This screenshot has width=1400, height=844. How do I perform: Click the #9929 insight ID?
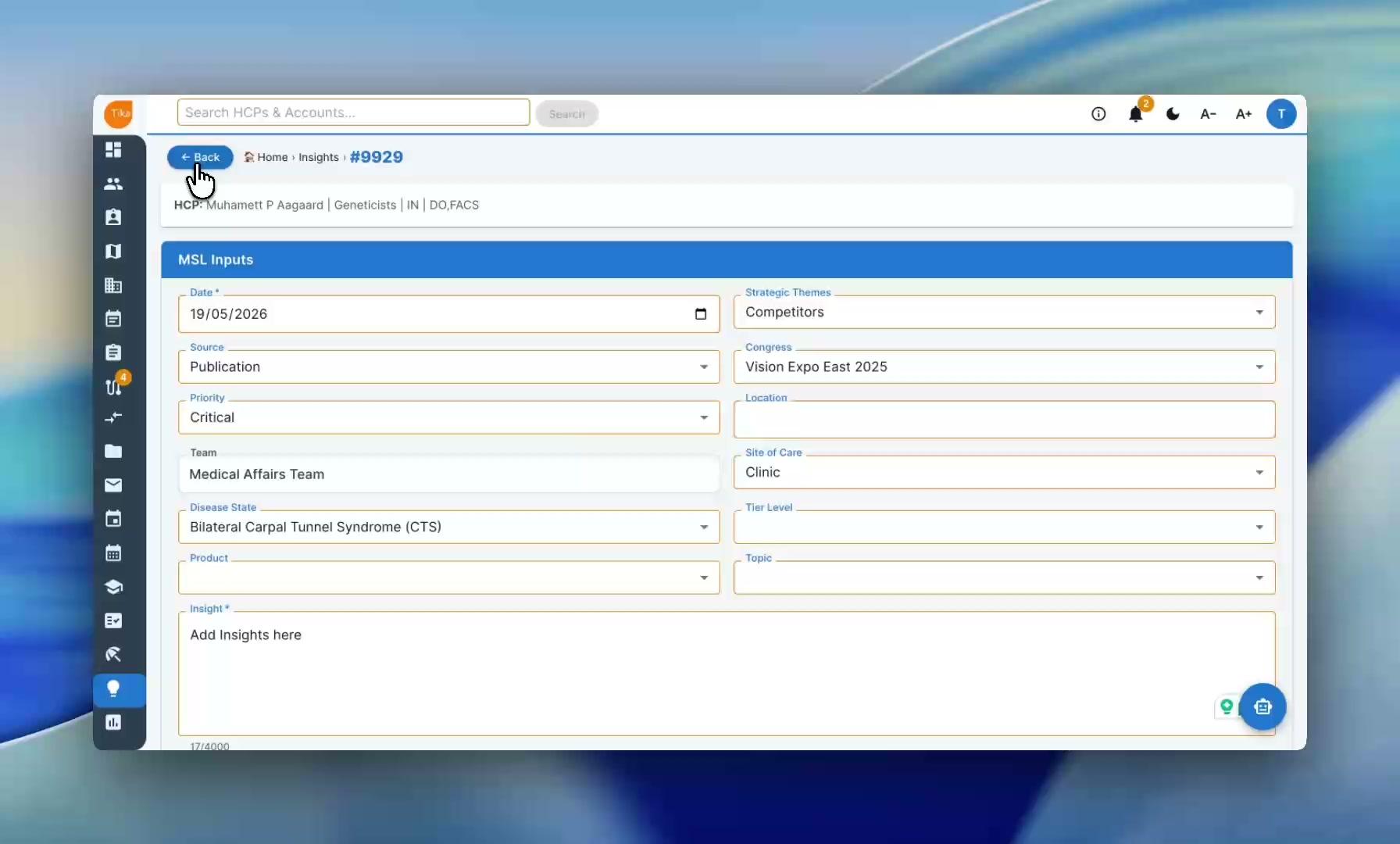point(377,157)
